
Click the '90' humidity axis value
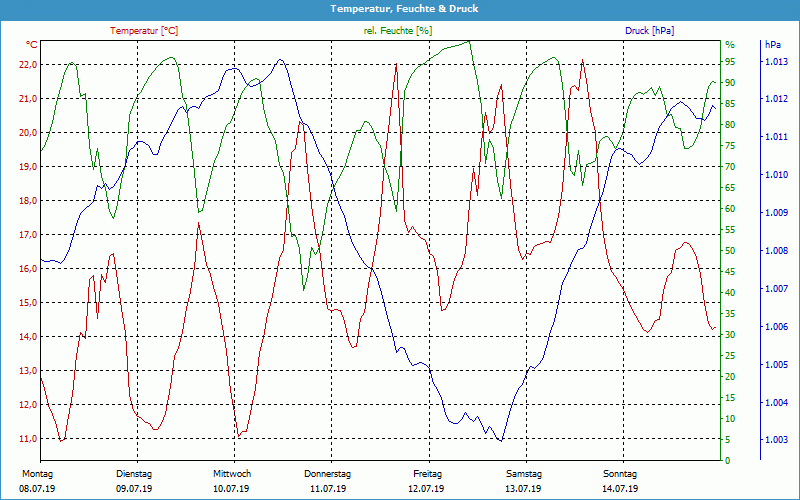730,83
